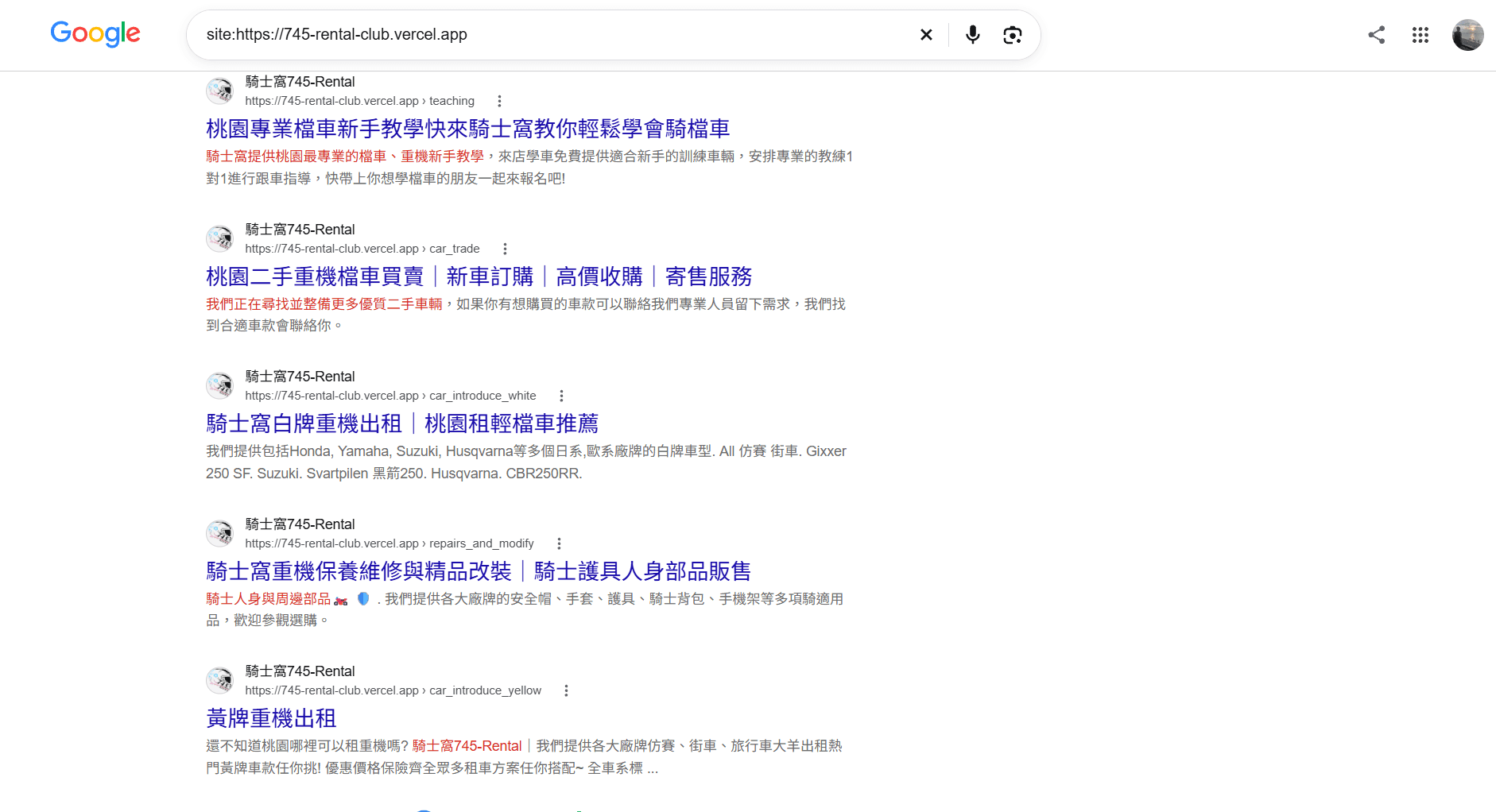Open the three-dot menu for the car_trade result
This screenshot has height=812, width=1496.
tap(505, 249)
